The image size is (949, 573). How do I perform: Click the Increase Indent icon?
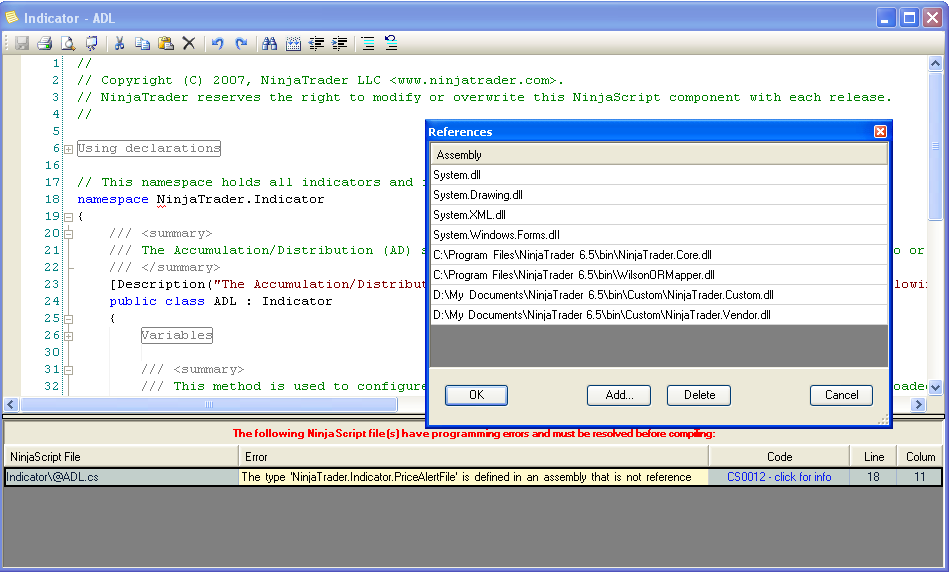pos(340,43)
